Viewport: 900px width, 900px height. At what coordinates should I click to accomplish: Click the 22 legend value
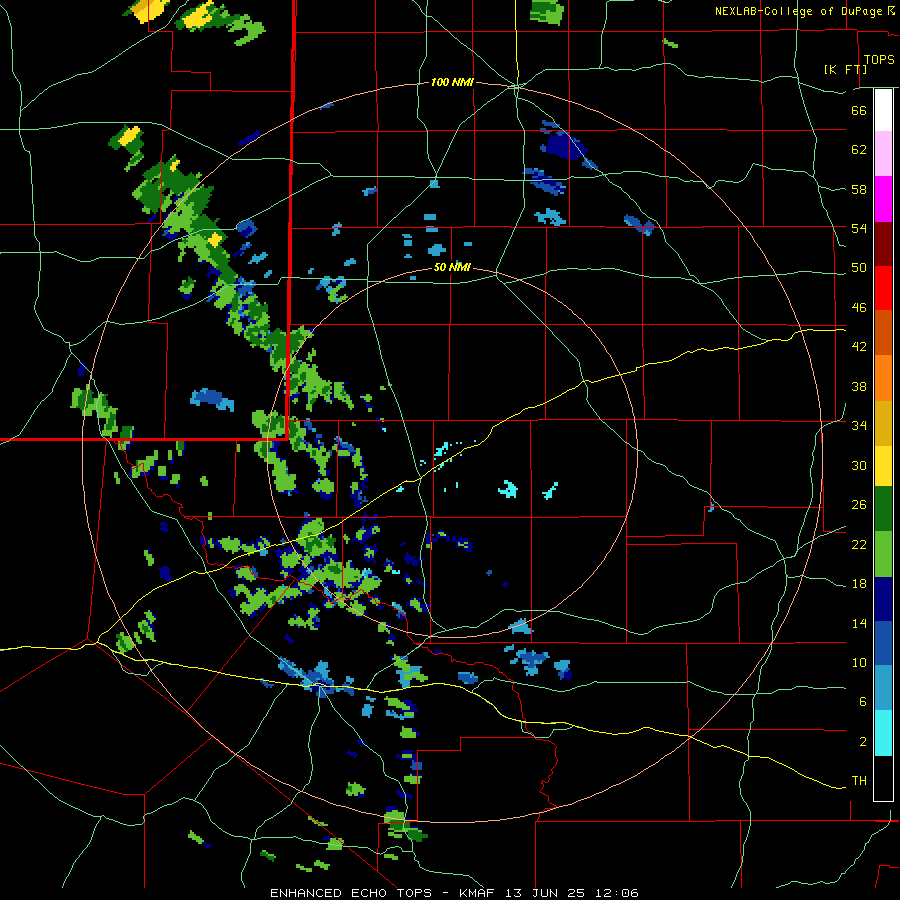click(859, 545)
